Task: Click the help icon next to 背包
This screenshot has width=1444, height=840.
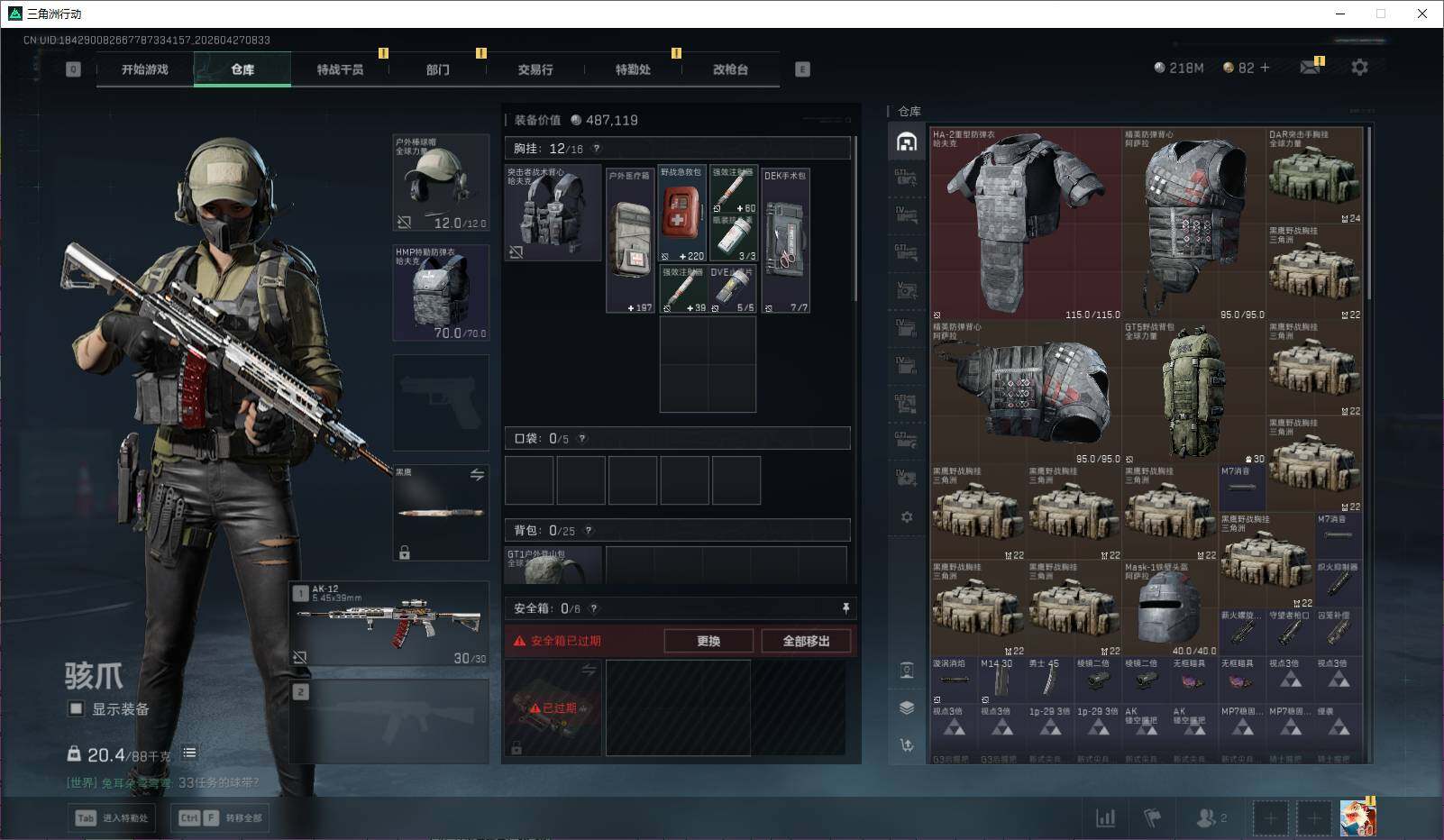Action: point(589,531)
